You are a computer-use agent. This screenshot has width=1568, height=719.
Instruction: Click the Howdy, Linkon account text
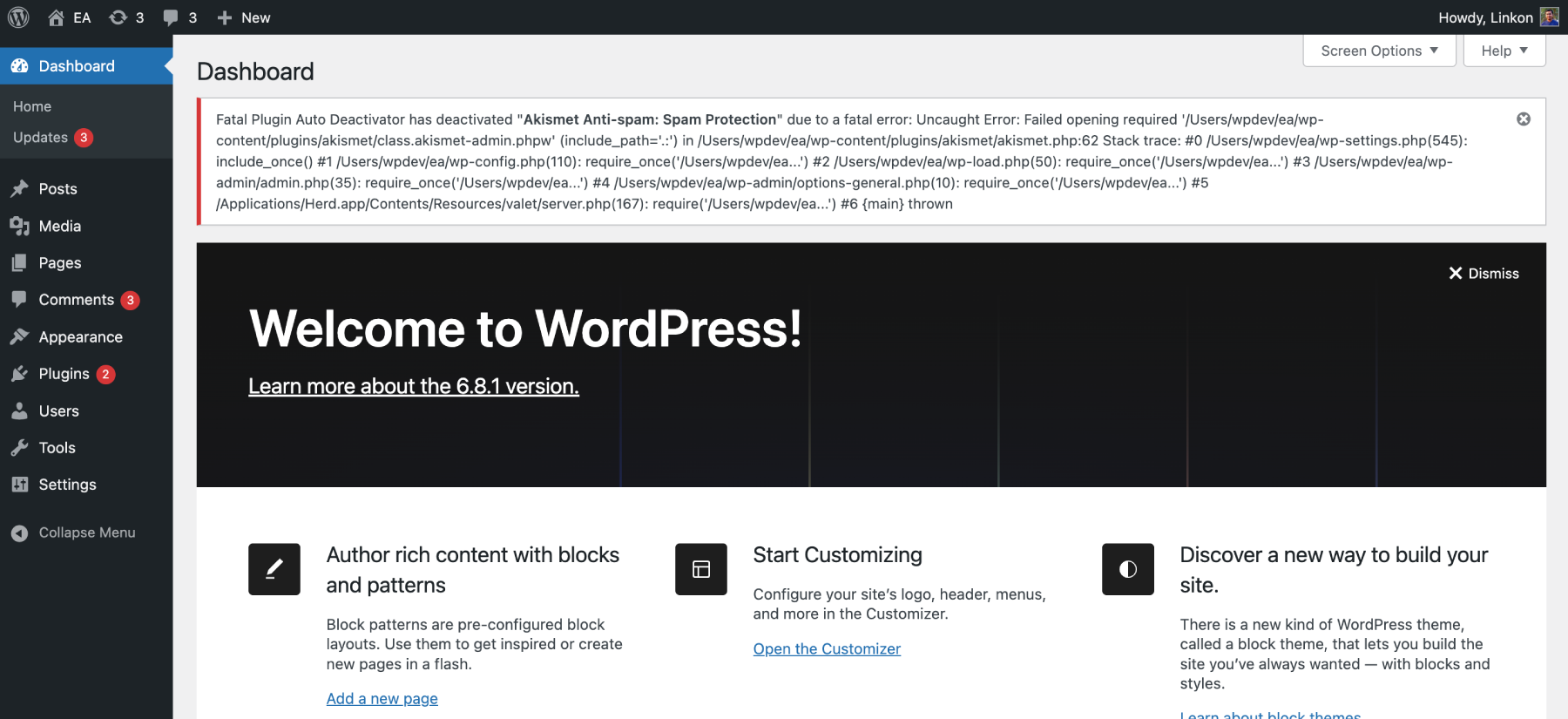1485,17
